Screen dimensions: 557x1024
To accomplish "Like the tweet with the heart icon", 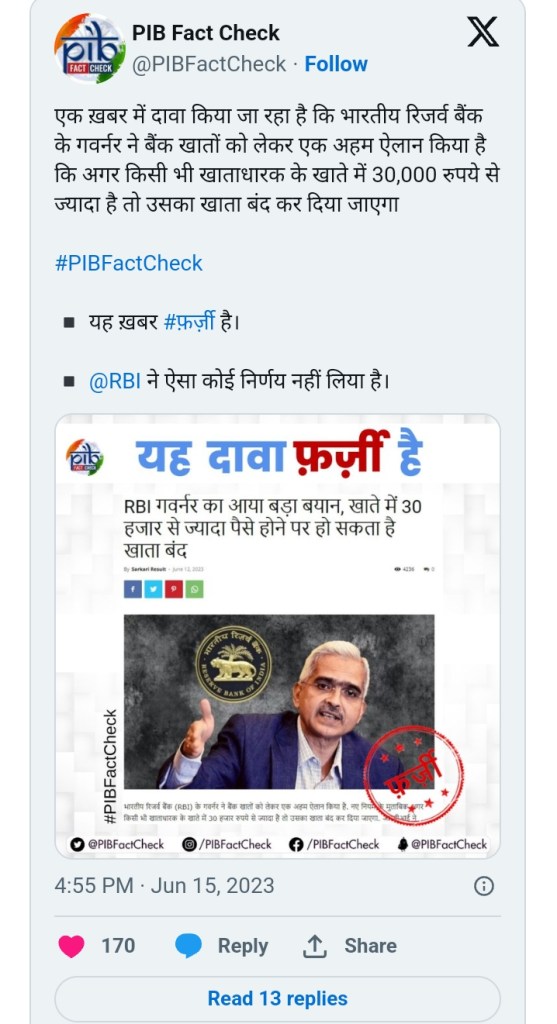I will tap(71, 945).
